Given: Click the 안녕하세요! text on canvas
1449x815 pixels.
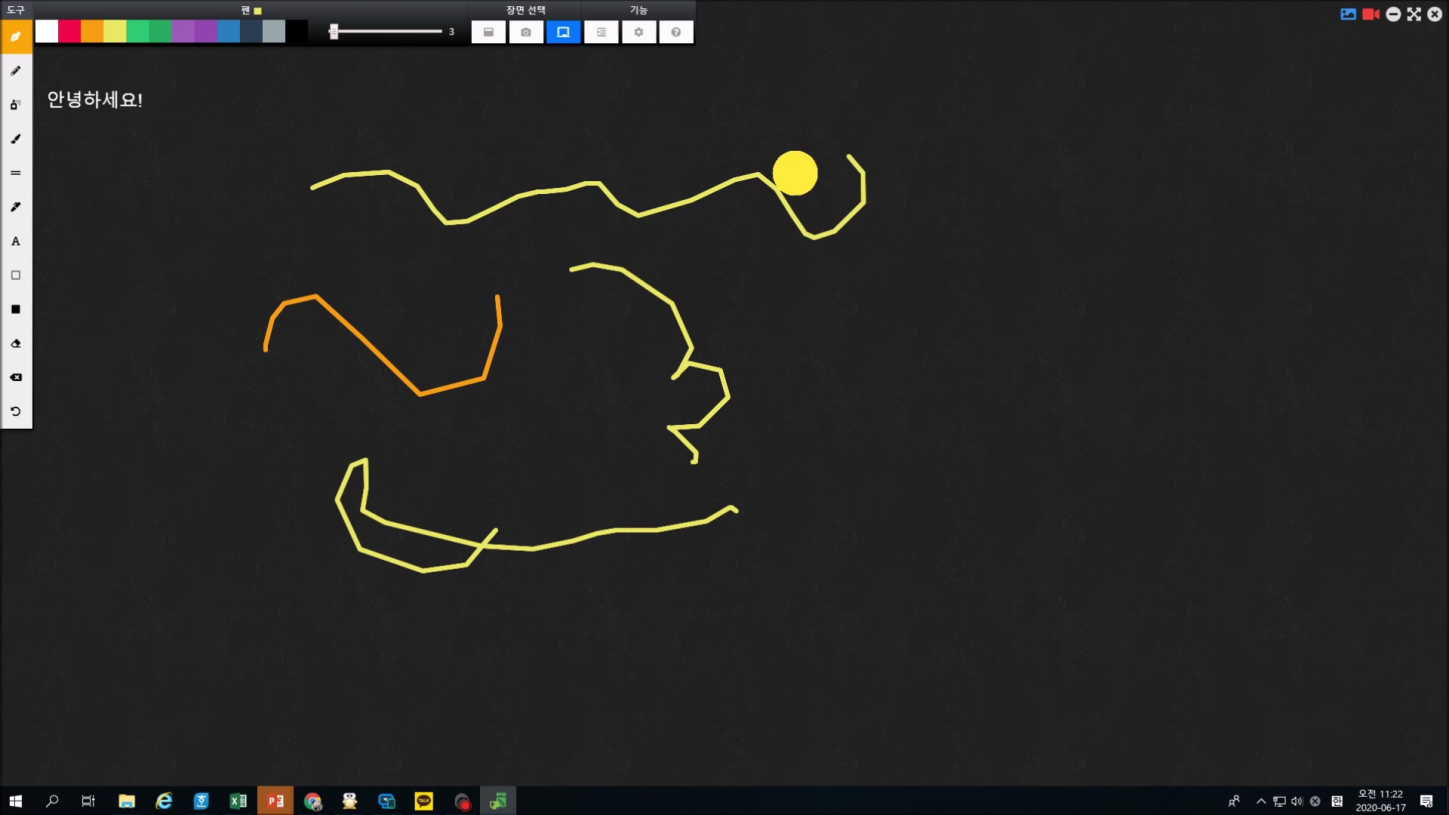Looking at the screenshot, I should point(95,100).
